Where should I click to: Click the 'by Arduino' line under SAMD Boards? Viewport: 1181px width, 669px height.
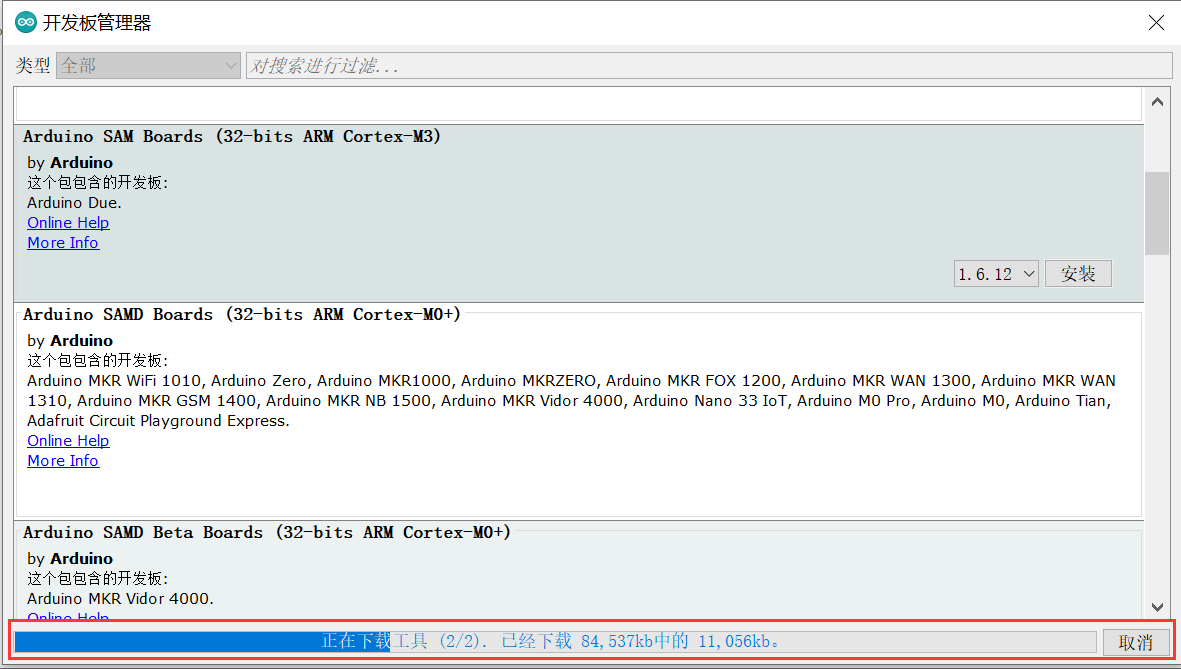click(70, 341)
